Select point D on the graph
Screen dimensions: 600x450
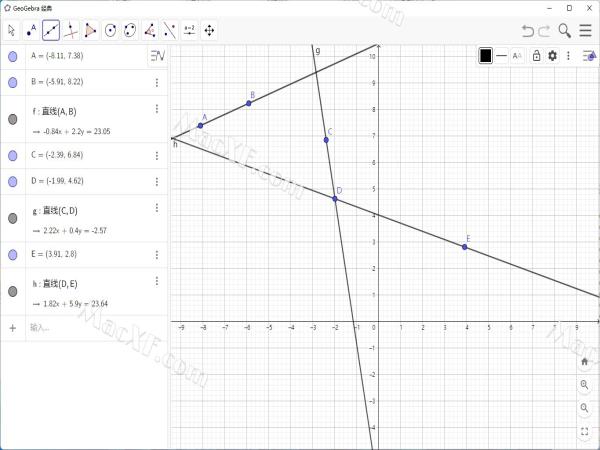click(x=335, y=199)
